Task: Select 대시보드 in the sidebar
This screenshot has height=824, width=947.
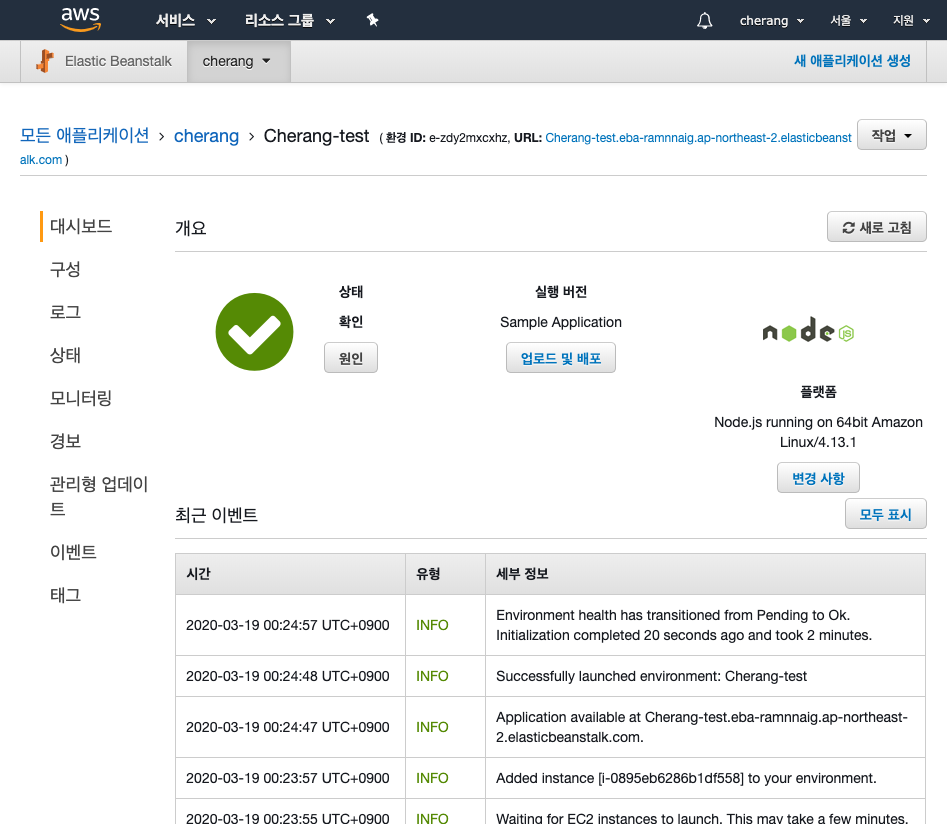Action: [x=81, y=227]
